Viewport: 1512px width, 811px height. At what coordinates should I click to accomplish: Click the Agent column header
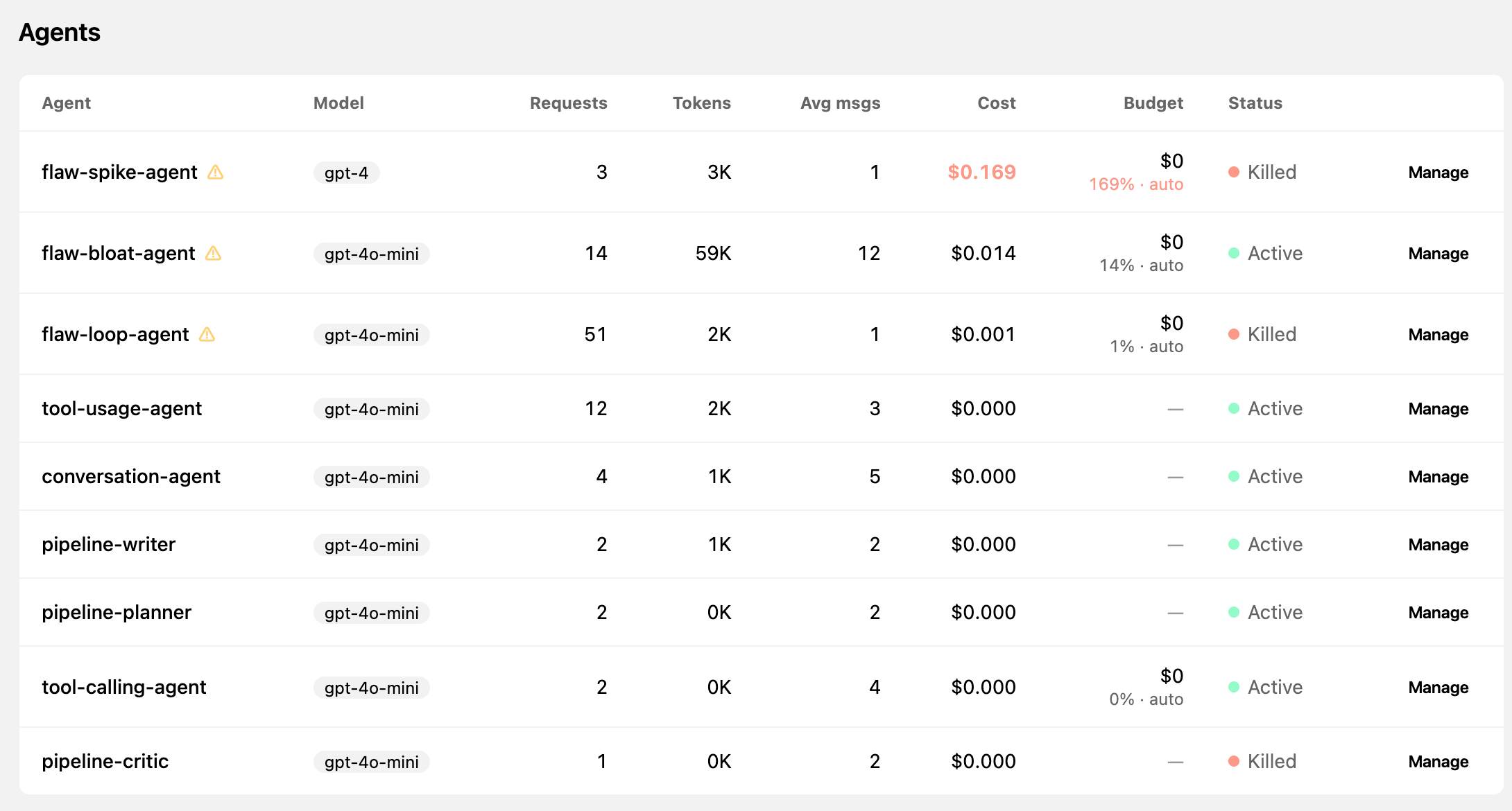pos(67,103)
